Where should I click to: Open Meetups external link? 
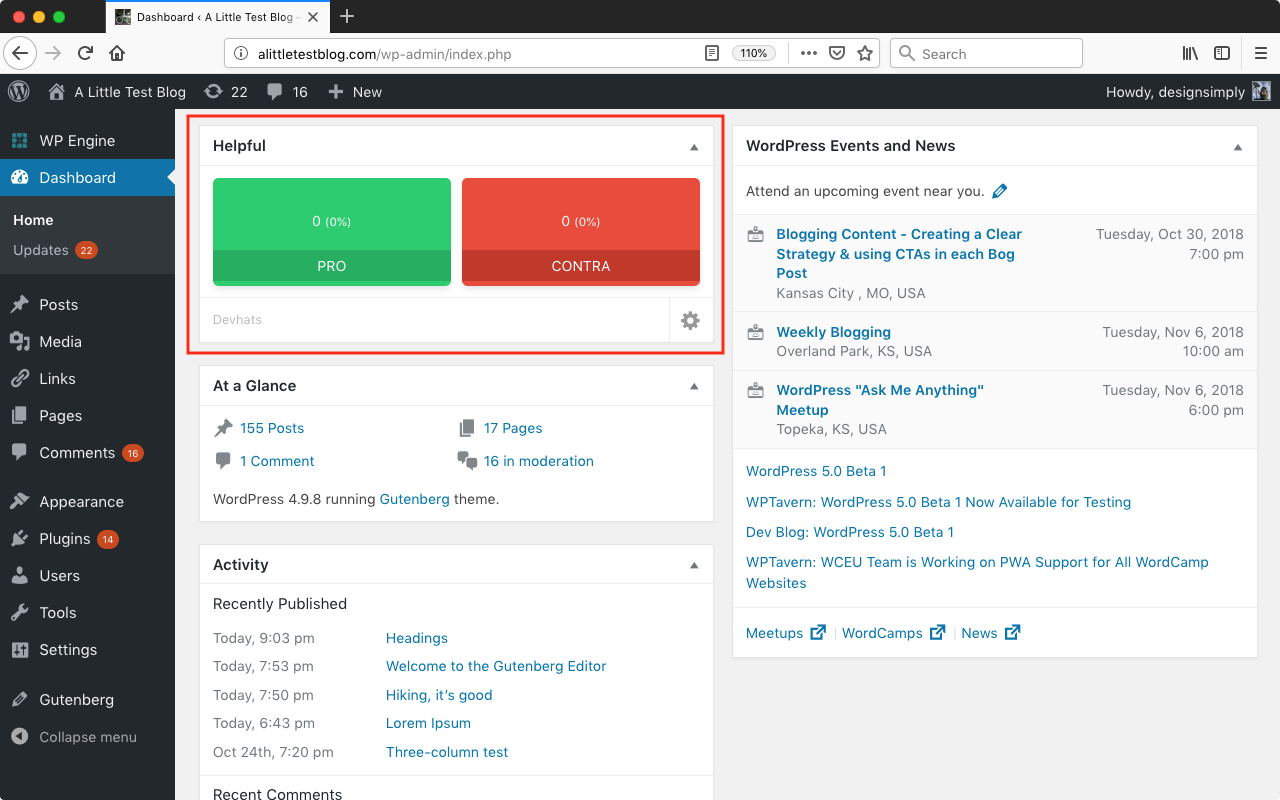click(x=786, y=633)
